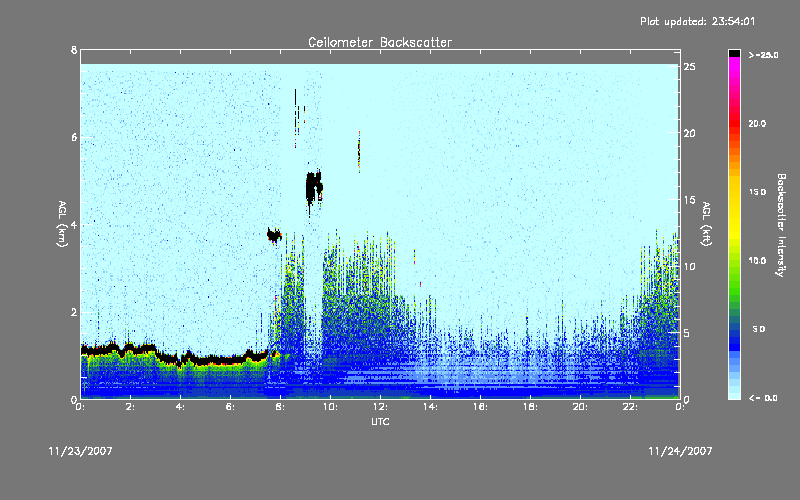
Task: Click the 2 km tick on left axis
Action: (x=74, y=312)
